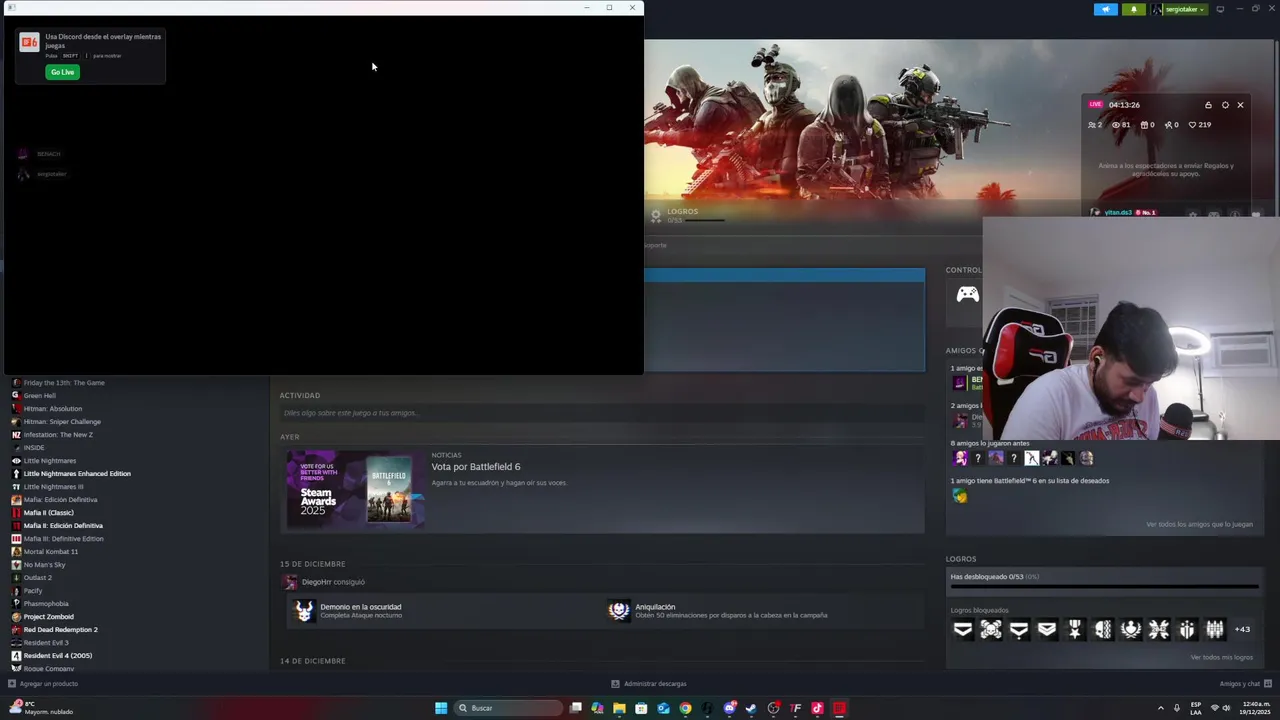
Task: Open 'Ver todos mis logros' link
Action: pyautogui.click(x=1221, y=657)
